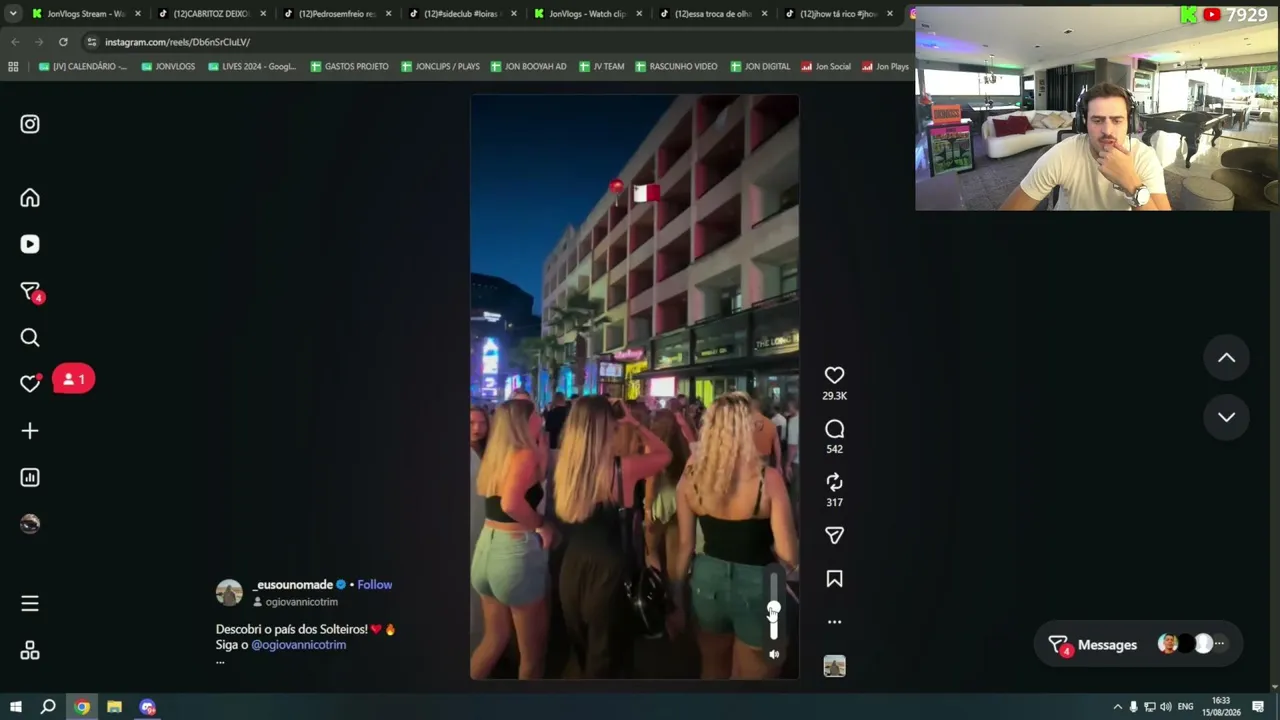
Task: Reload the page with the refresh icon
Action: pos(63,42)
